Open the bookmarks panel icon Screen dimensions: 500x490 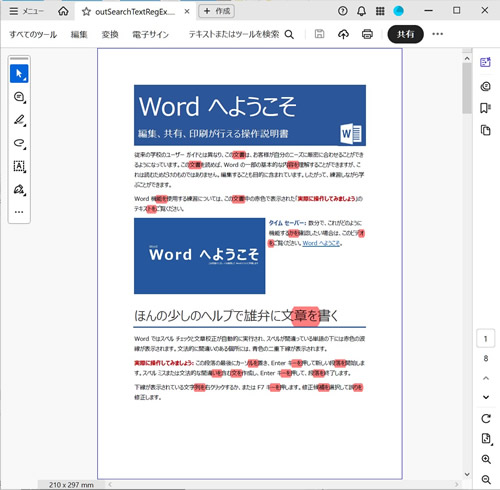486,108
